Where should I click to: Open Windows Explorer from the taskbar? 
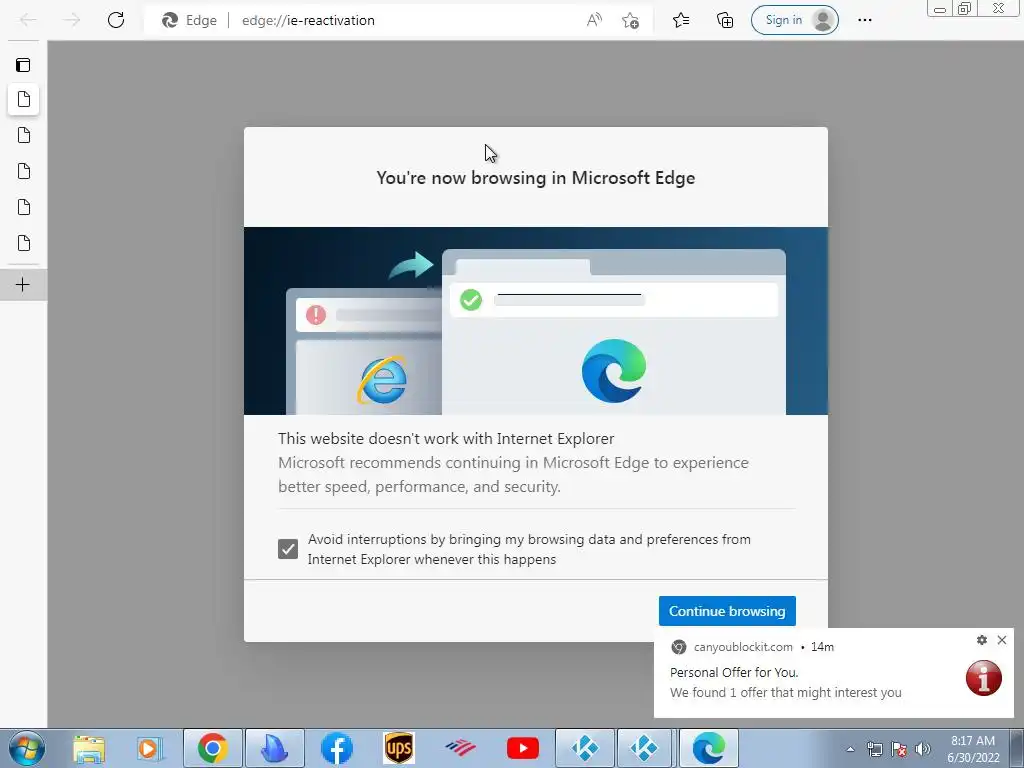[x=89, y=748]
